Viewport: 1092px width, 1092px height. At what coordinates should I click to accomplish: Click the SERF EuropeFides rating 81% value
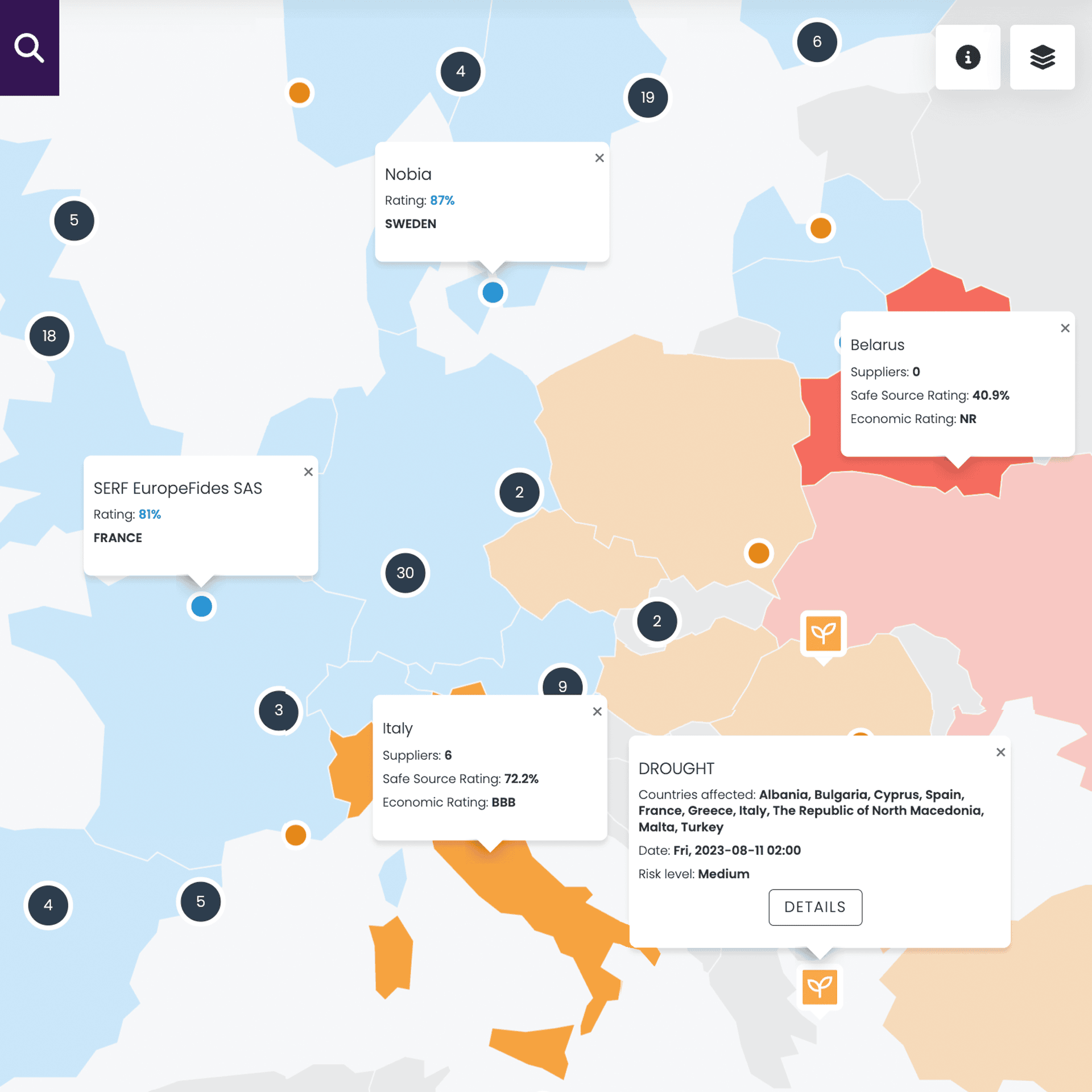(x=150, y=514)
